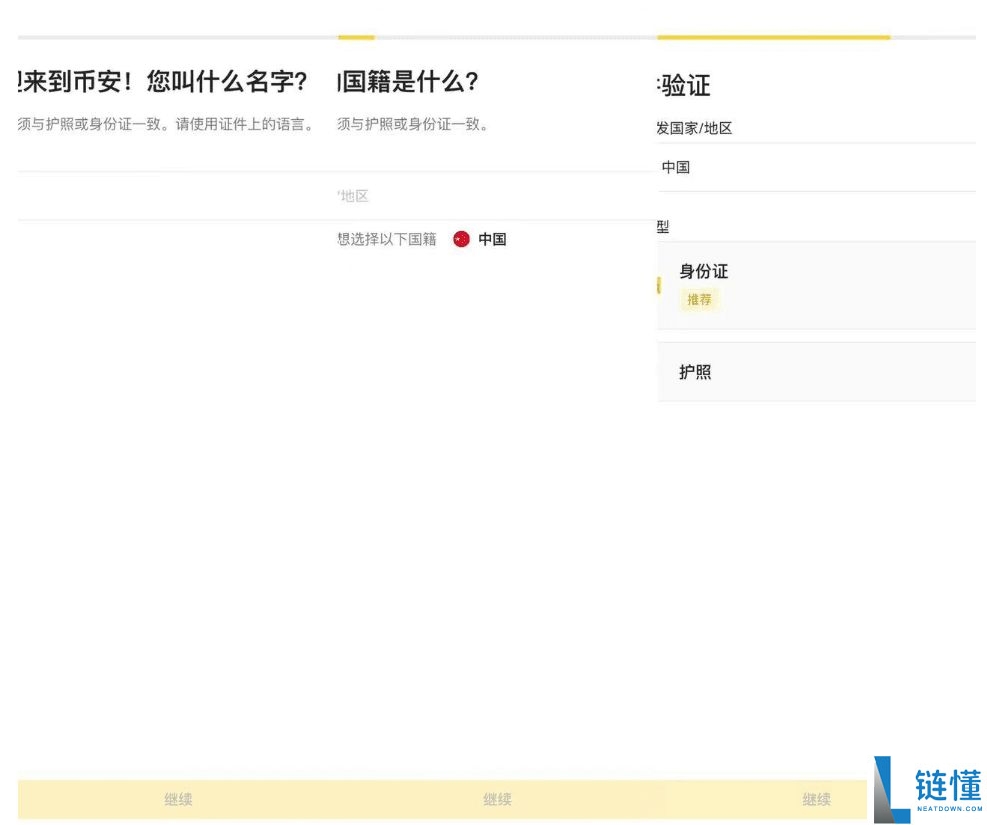Click the middle panel's 继续 button
The image size is (987, 825).
click(x=497, y=799)
